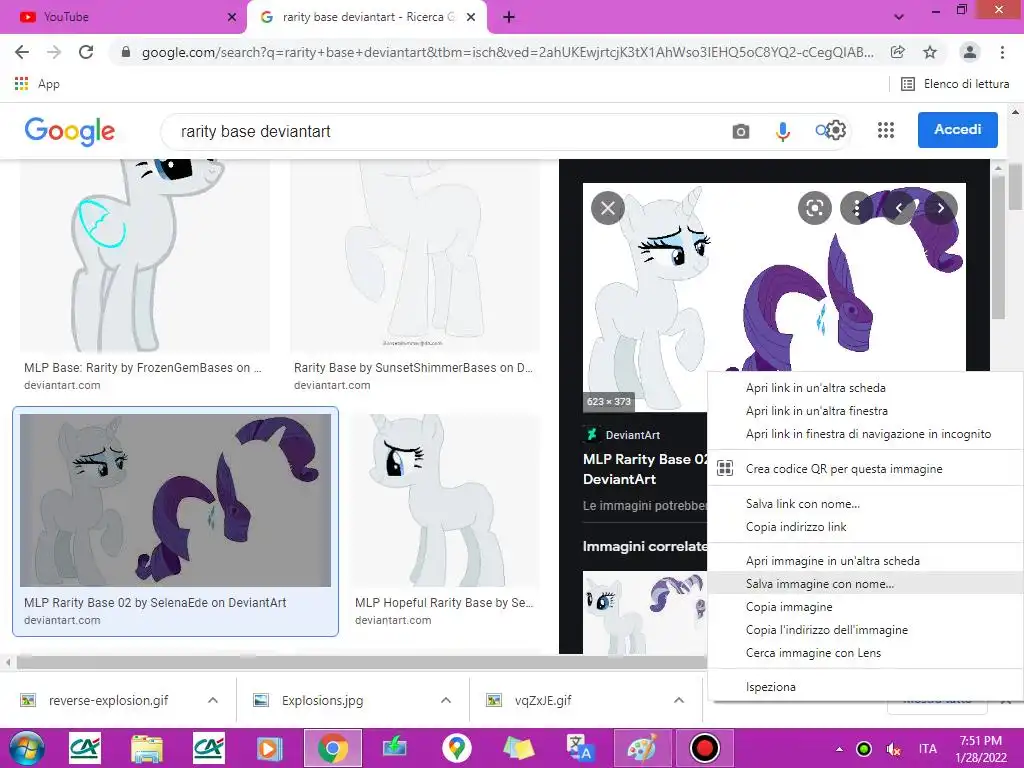Open Elenco di lettura reading list
Image resolution: width=1024 pixels, height=768 pixels.
tap(955, 84)
